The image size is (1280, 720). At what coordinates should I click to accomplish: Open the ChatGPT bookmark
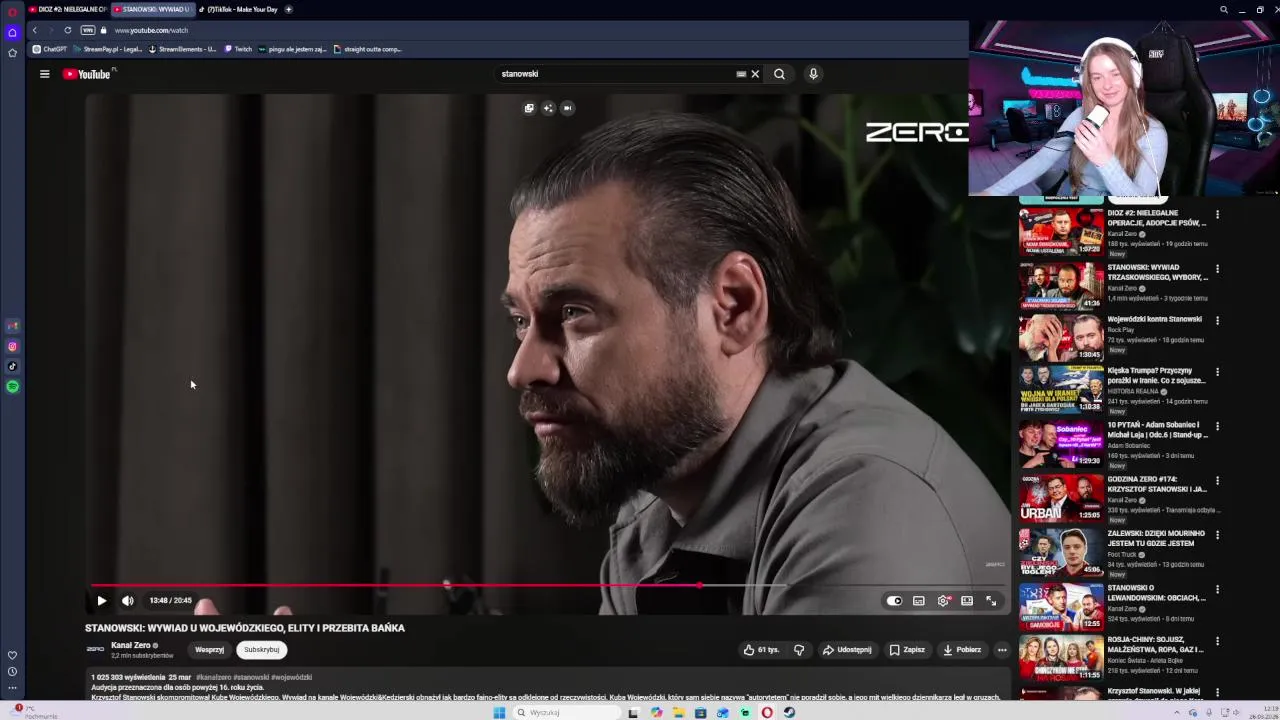(x=50, y=49)
